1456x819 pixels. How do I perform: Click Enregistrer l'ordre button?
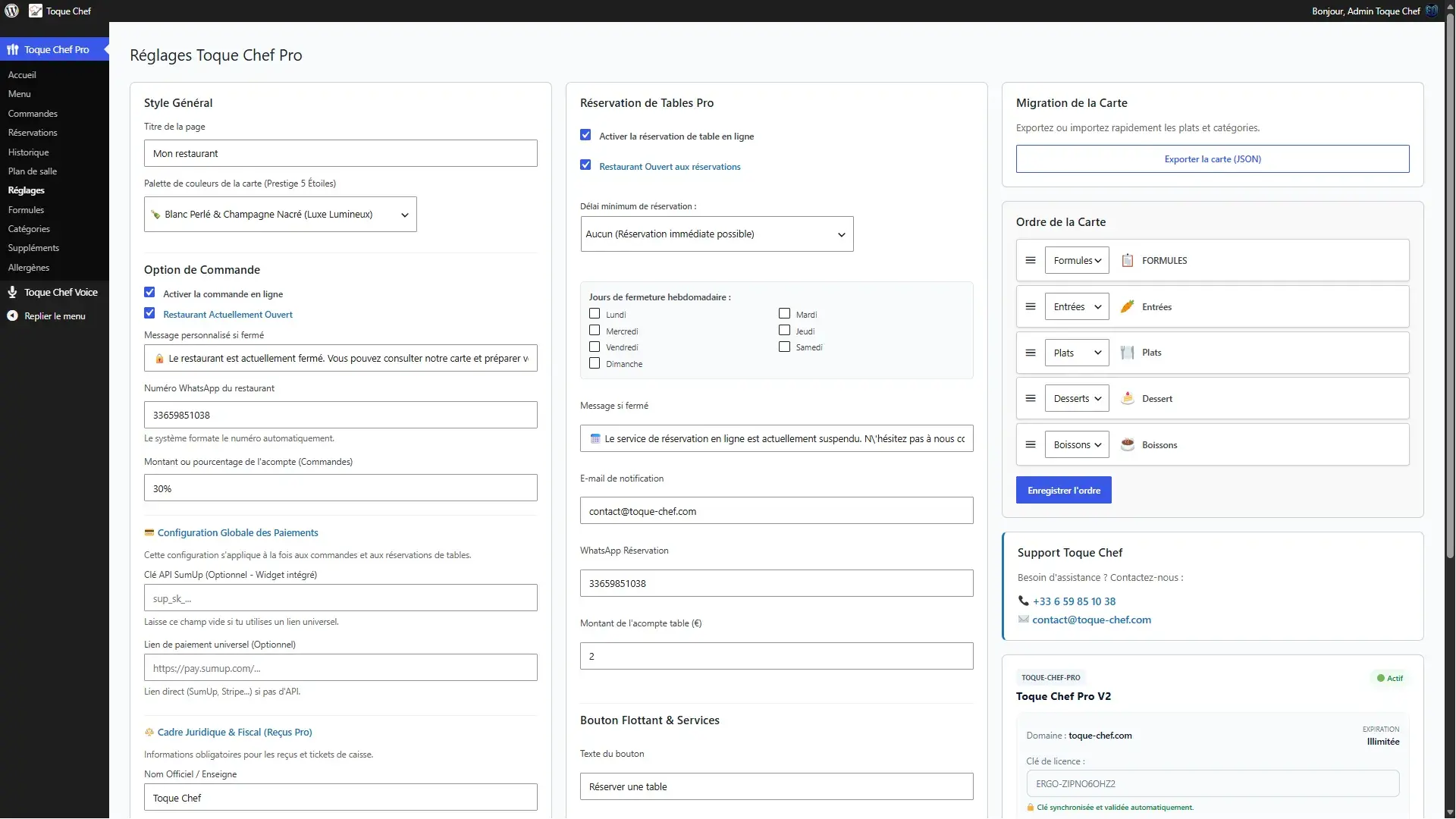pos(1064,491)
